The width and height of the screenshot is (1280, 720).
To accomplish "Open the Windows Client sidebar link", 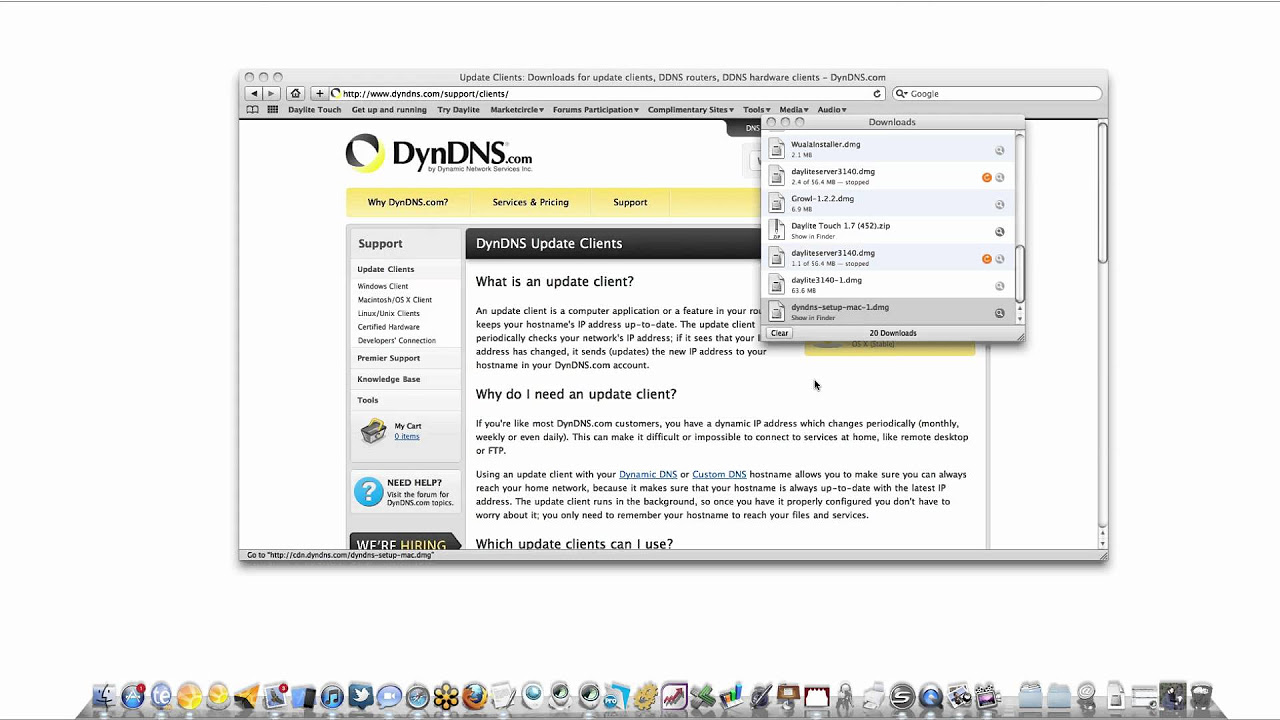I will pos(383,286).
